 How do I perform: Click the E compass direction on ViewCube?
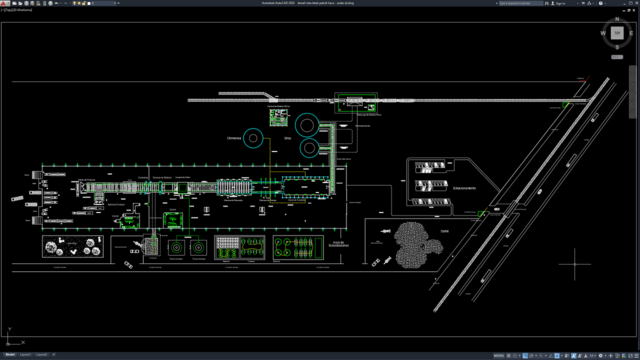[631, 33]
